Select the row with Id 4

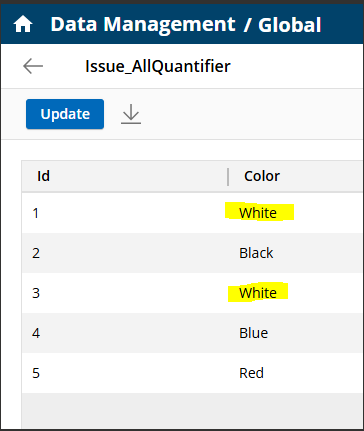193,333
